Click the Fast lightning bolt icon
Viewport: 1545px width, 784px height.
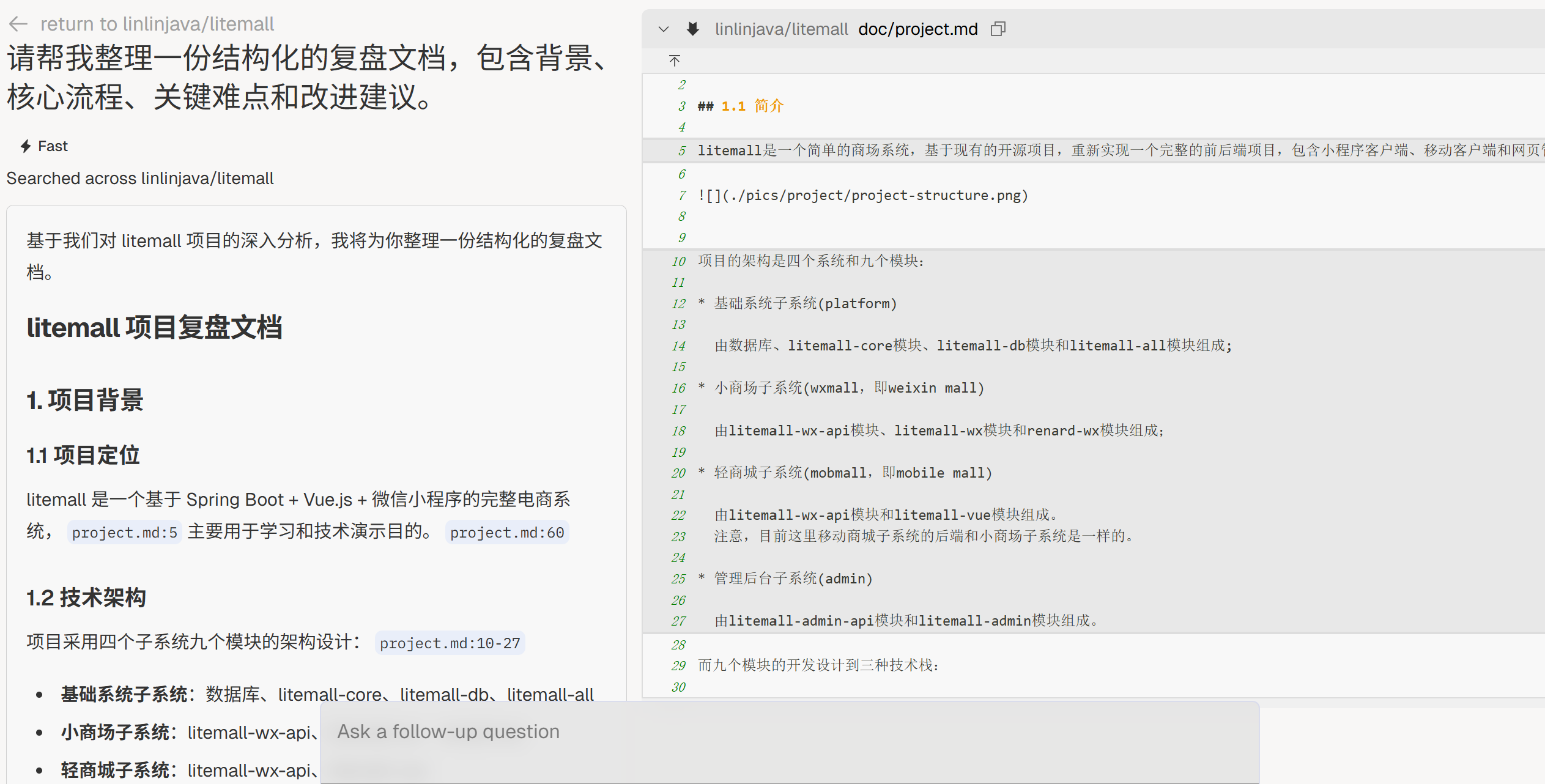point(26,146)
